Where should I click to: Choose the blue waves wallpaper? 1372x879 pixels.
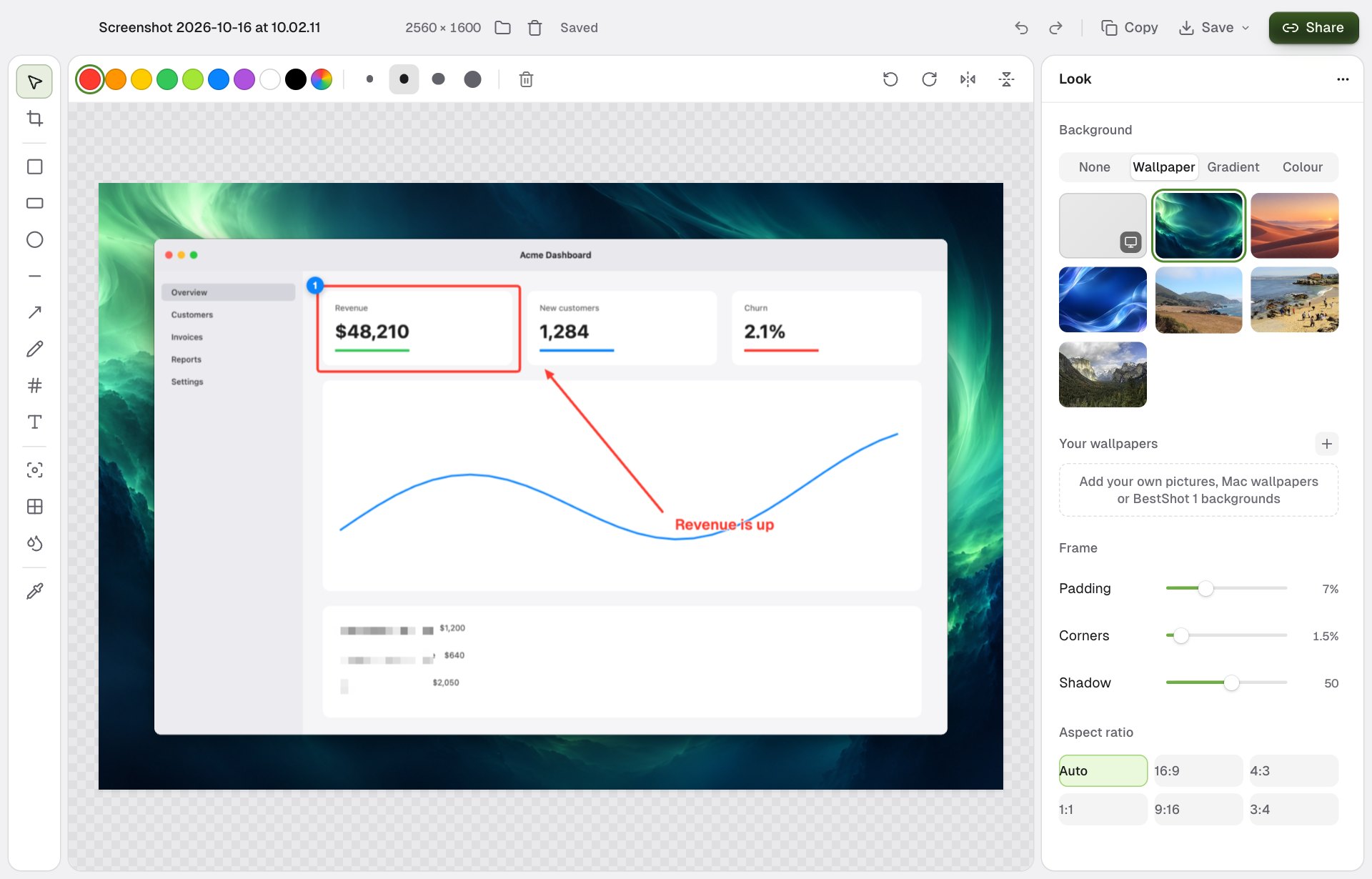[x=1103, y=300]
